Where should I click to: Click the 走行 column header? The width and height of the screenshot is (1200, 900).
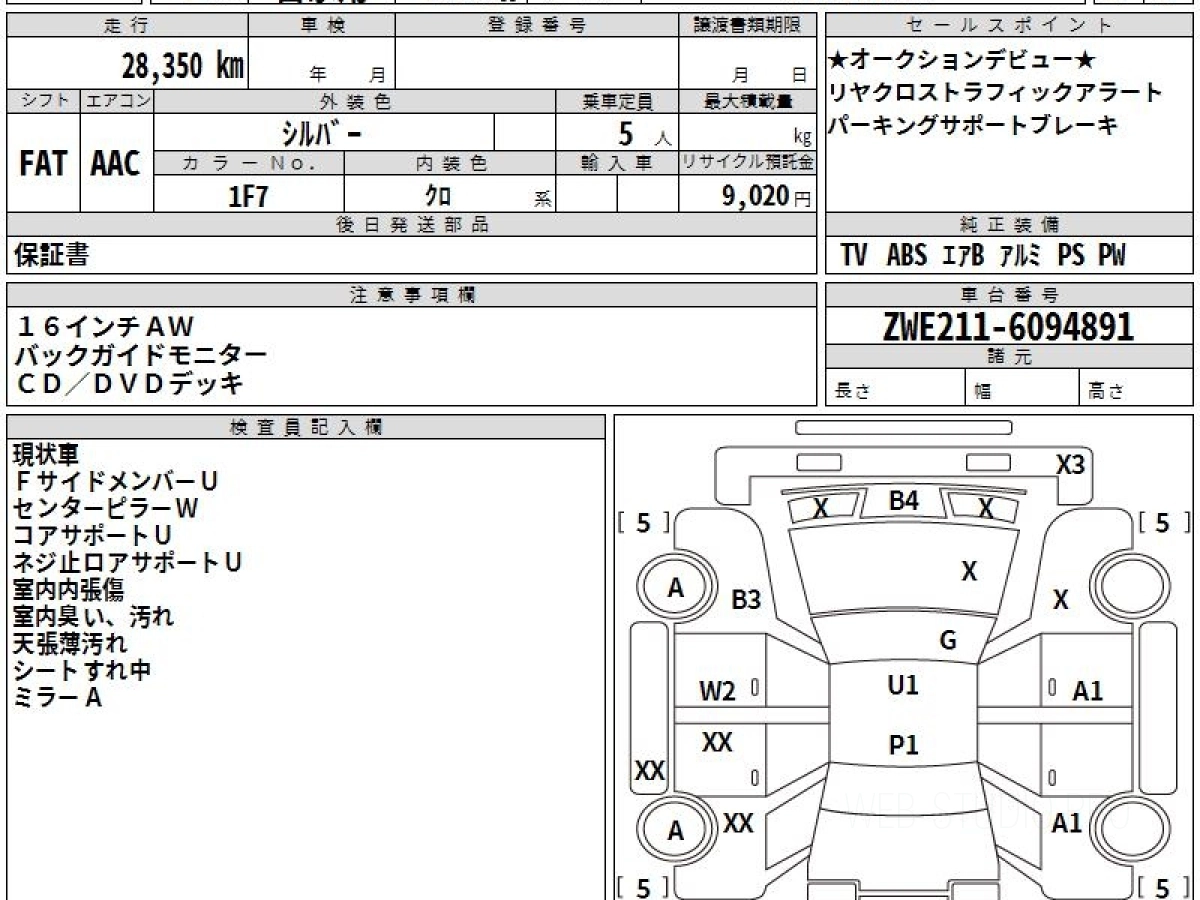click(127, 26)
